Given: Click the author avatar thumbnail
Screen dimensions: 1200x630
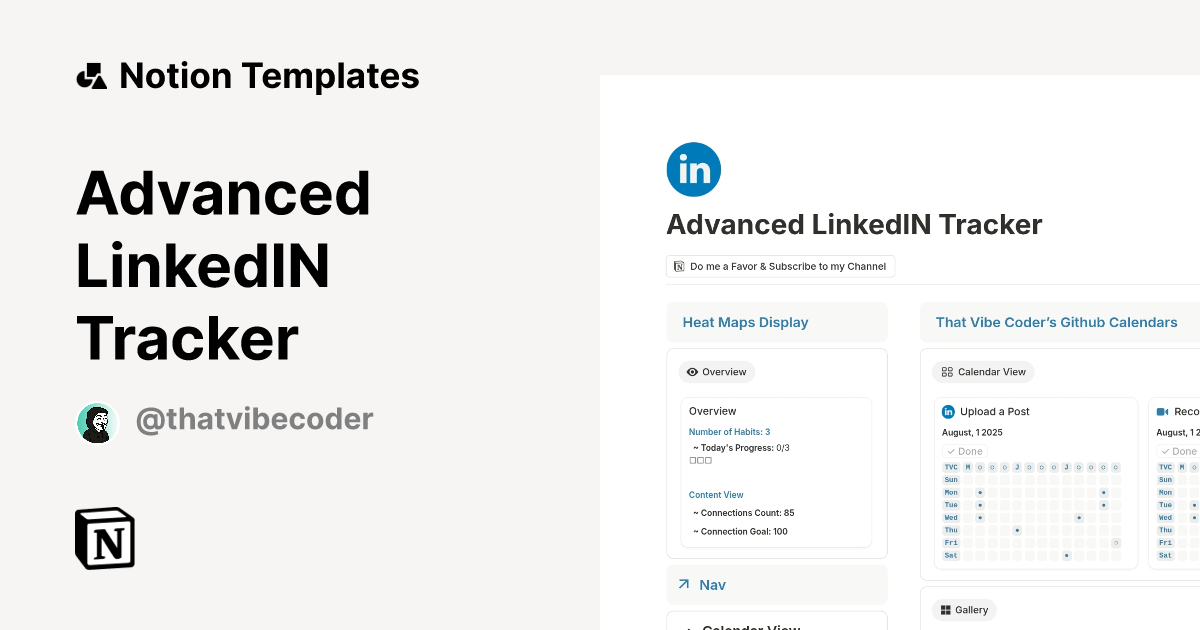Looking at the screenshot, I should tap(96, 422).
